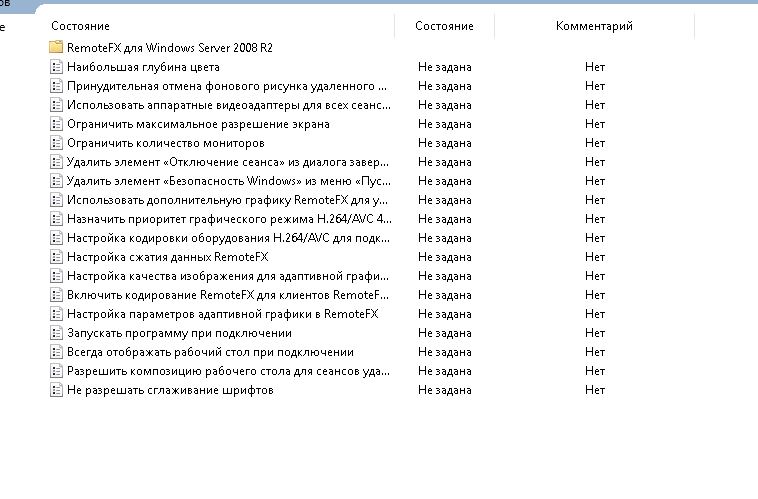Viewport: 758px width, 499px height.
Task: Open the RemoteFX для Windows Server 2008 R2 folder icon
Action: tap(56, 48)
